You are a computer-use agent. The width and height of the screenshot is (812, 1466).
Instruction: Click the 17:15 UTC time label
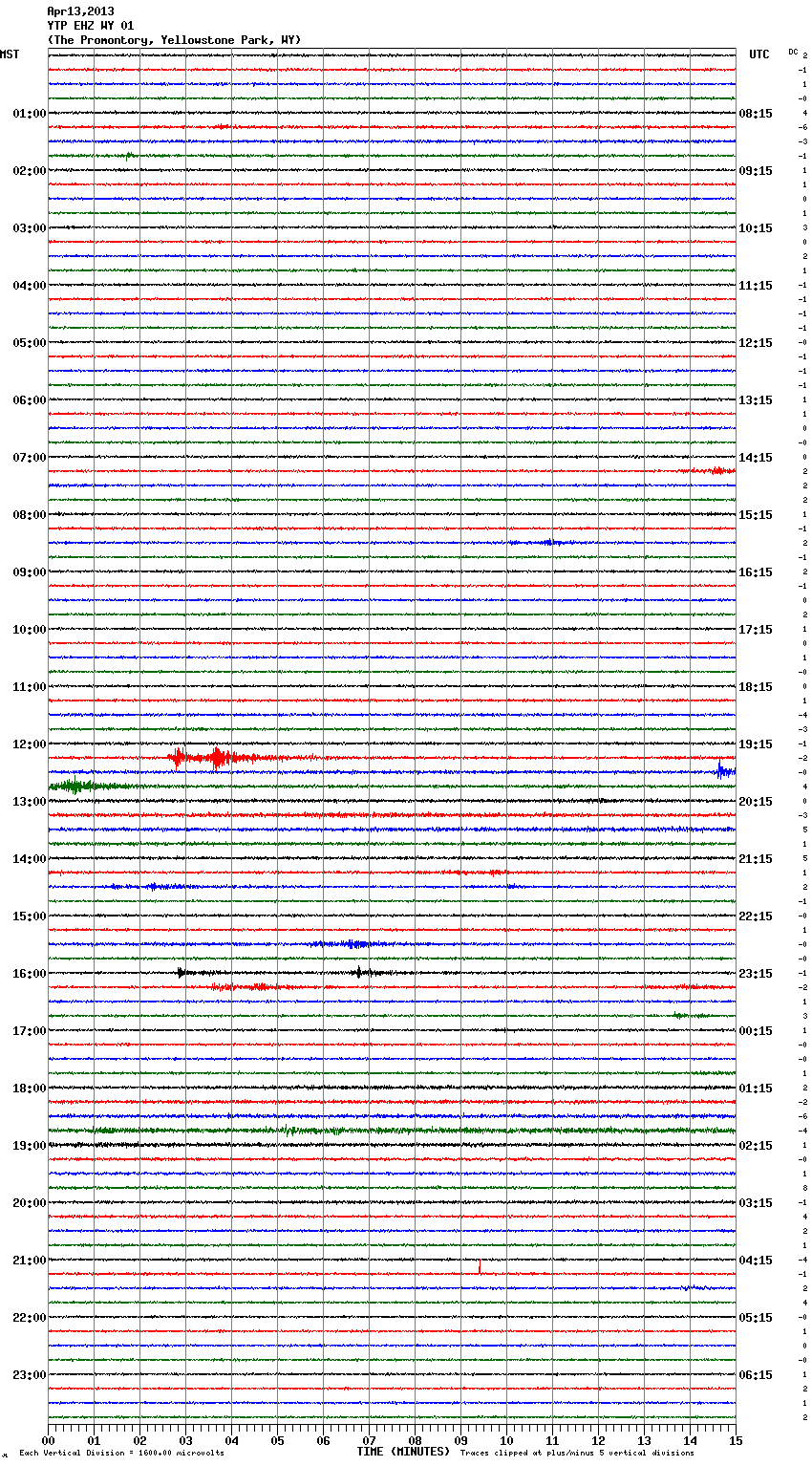(x=756, y=630)
